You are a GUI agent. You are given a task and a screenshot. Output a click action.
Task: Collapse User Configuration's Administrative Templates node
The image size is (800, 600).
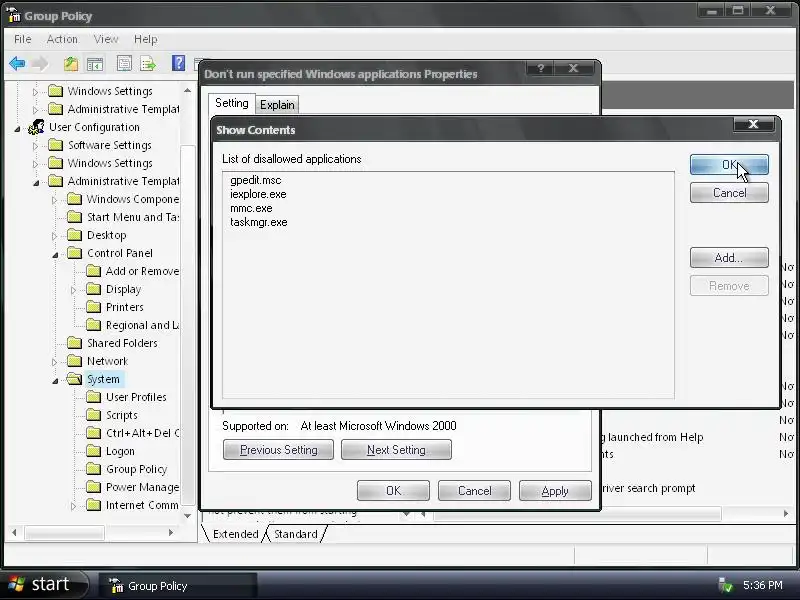tap(36, 182)
